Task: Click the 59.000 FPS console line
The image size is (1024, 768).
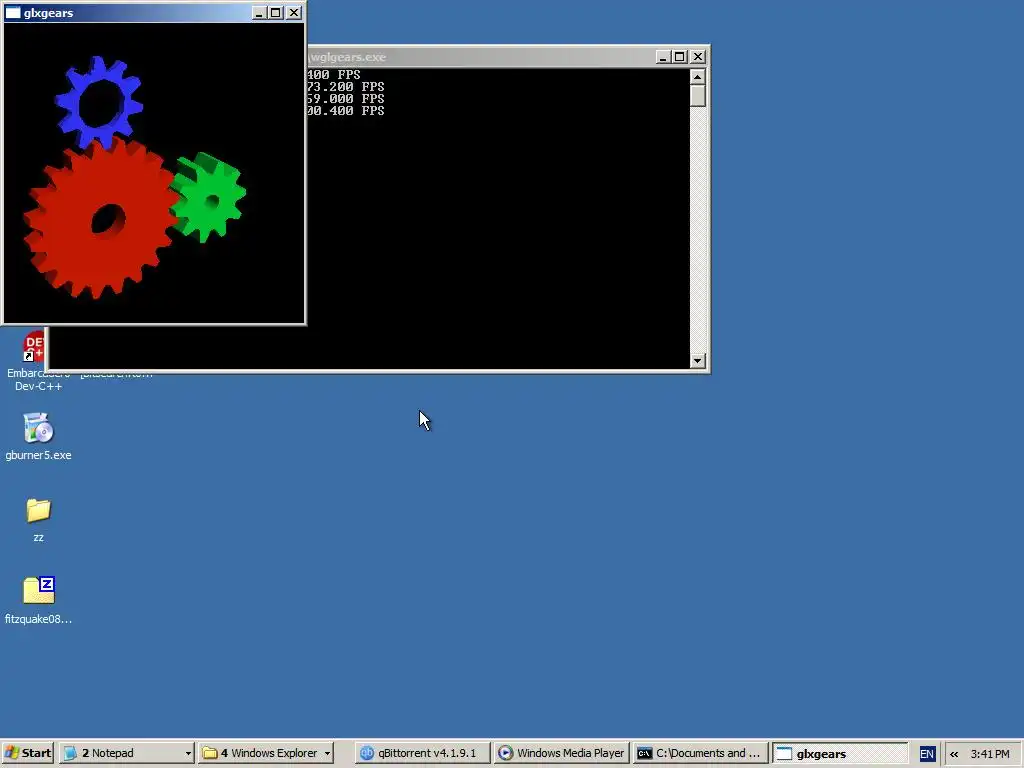Action: pos(345,99)
